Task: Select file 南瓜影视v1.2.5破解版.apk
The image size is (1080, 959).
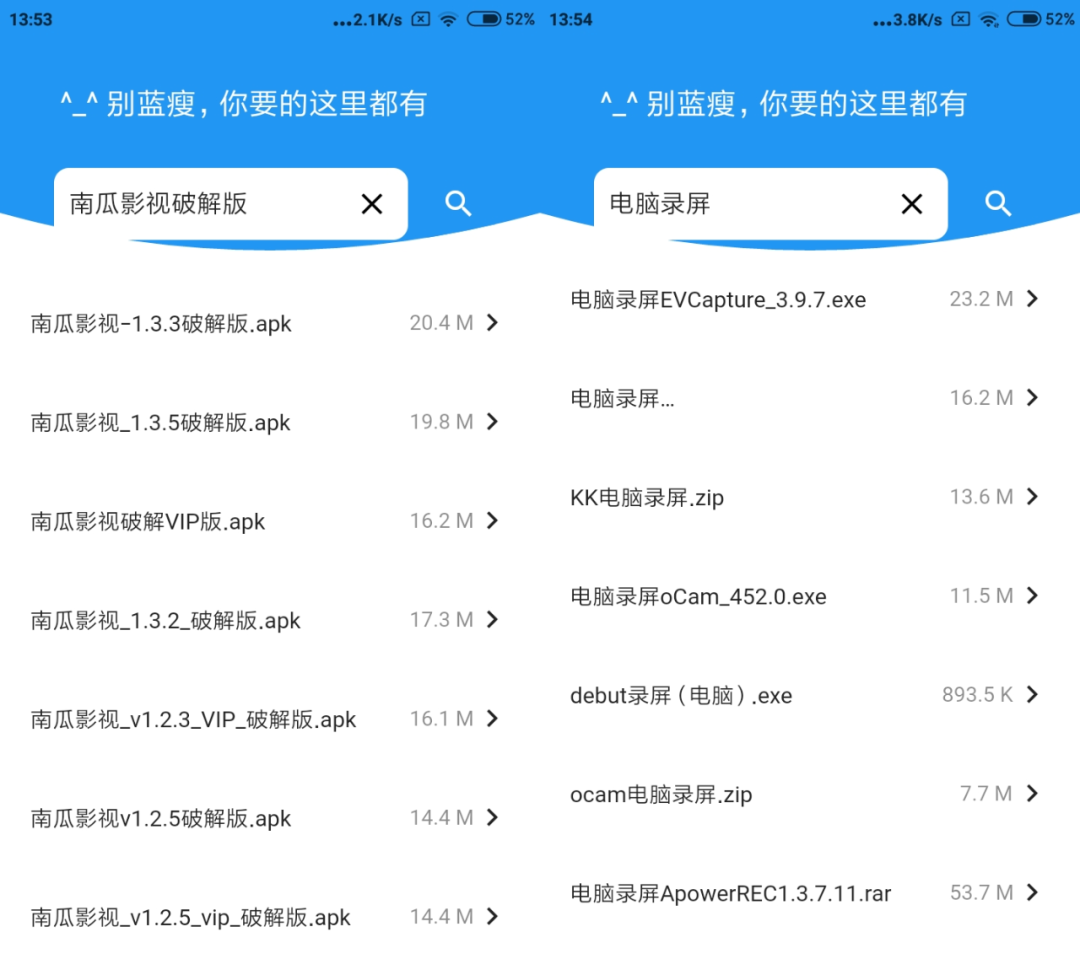Action: click(161, 819)
